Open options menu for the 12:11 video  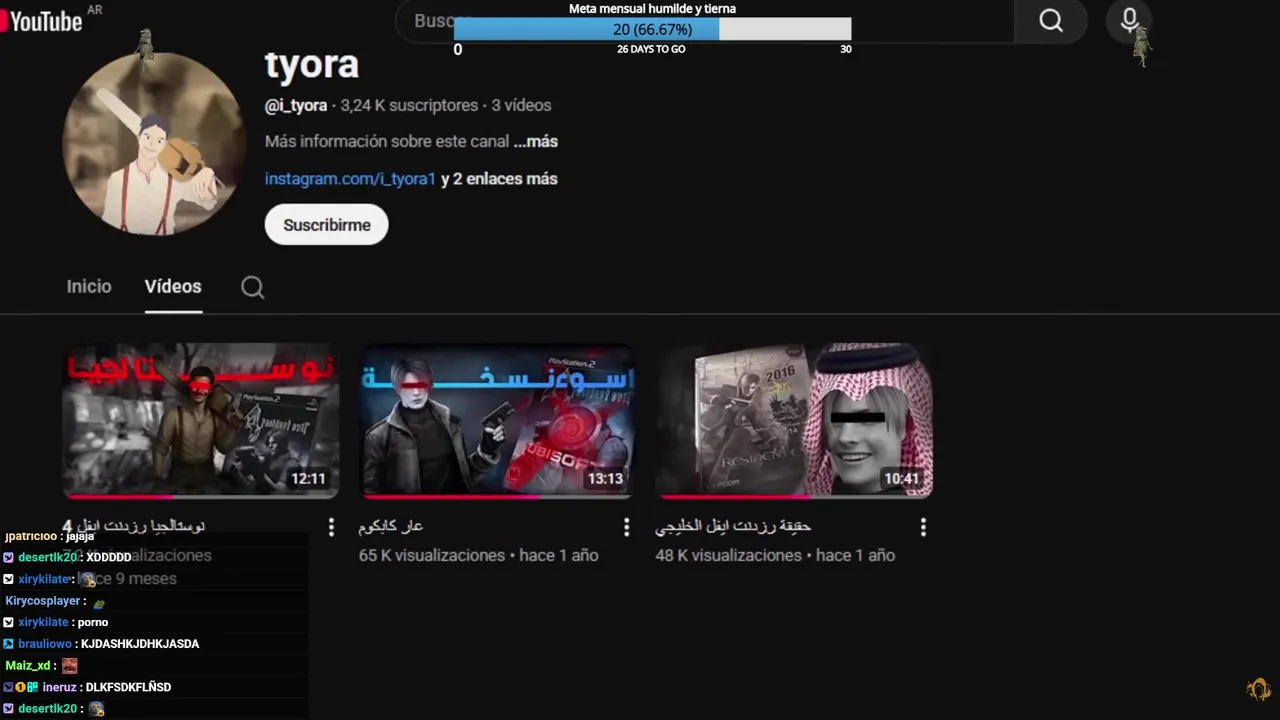click(x=331, y=527)
